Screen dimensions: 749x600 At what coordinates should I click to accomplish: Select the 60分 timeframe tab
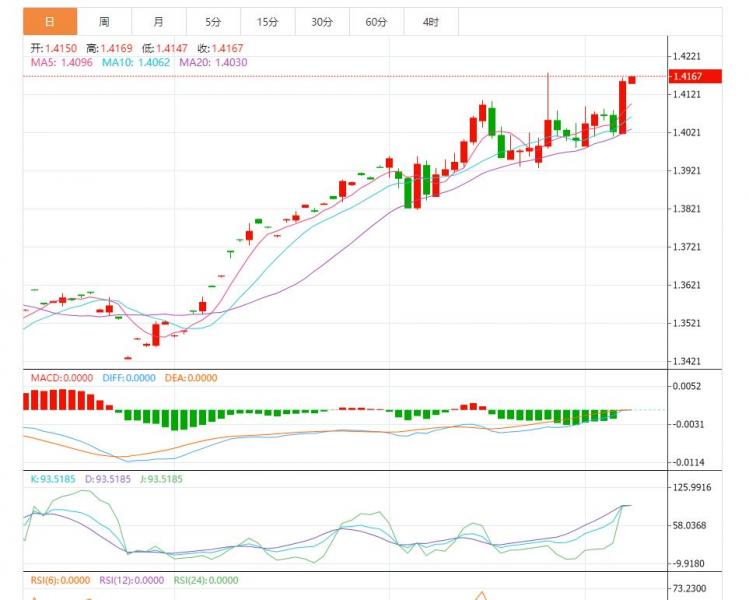pyautogui.click(x=376, y=22)
